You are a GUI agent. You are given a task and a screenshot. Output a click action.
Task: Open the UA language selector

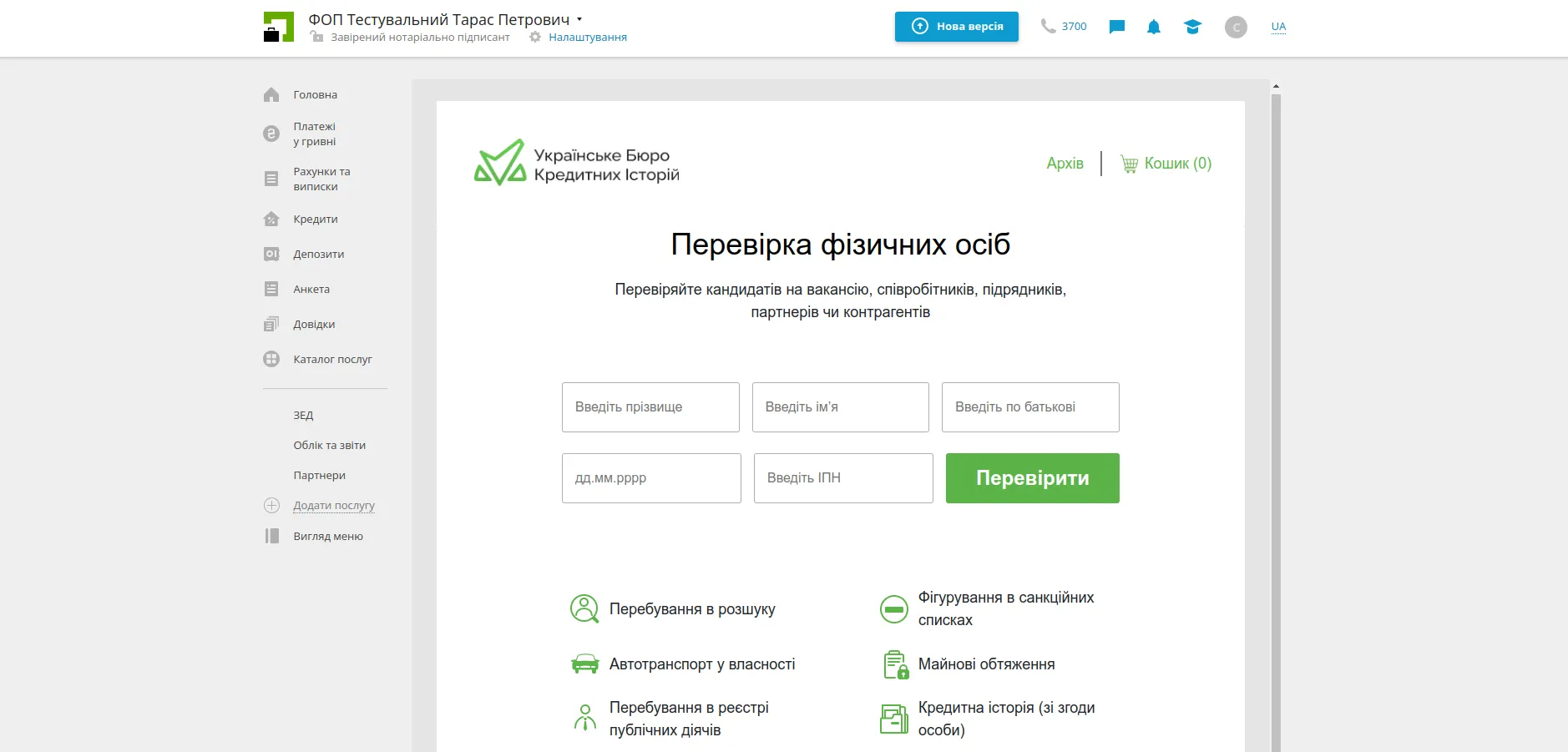tap(1278, 27)
